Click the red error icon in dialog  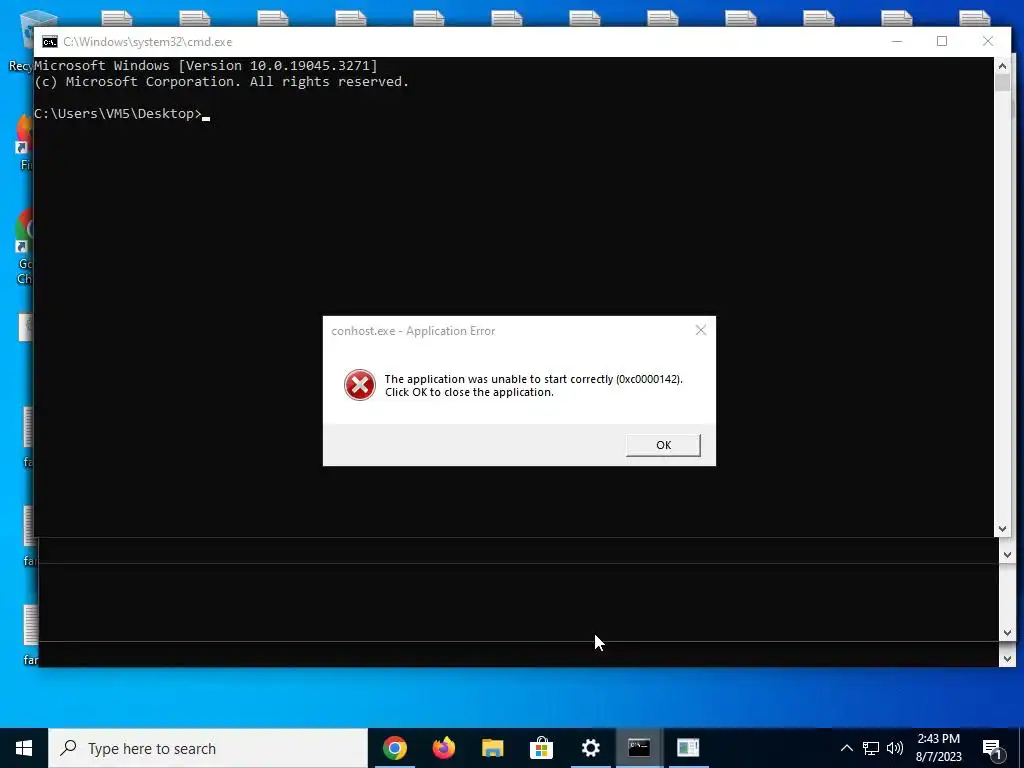[x=360, y=385]
